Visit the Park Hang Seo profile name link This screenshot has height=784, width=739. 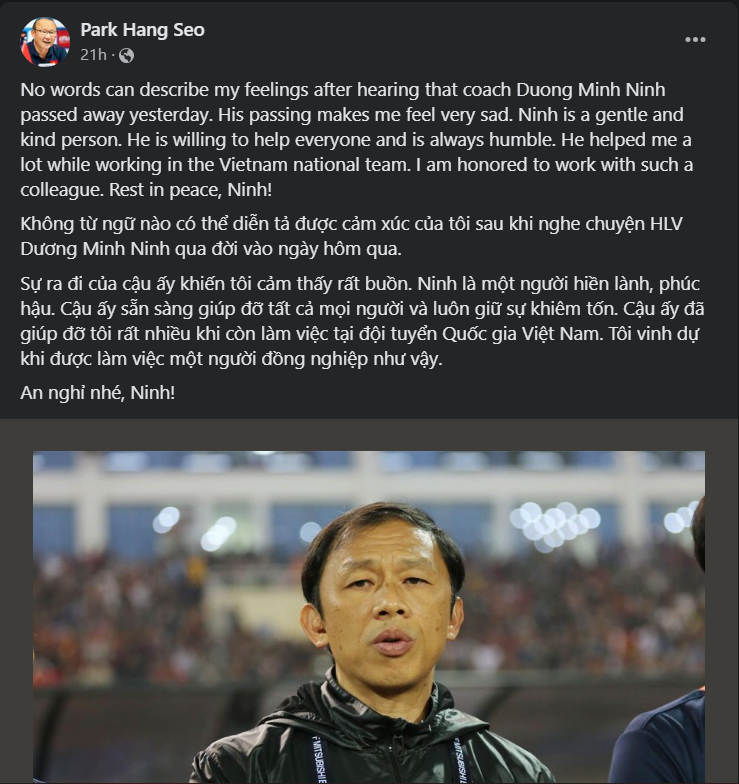[x=142, y=30]
